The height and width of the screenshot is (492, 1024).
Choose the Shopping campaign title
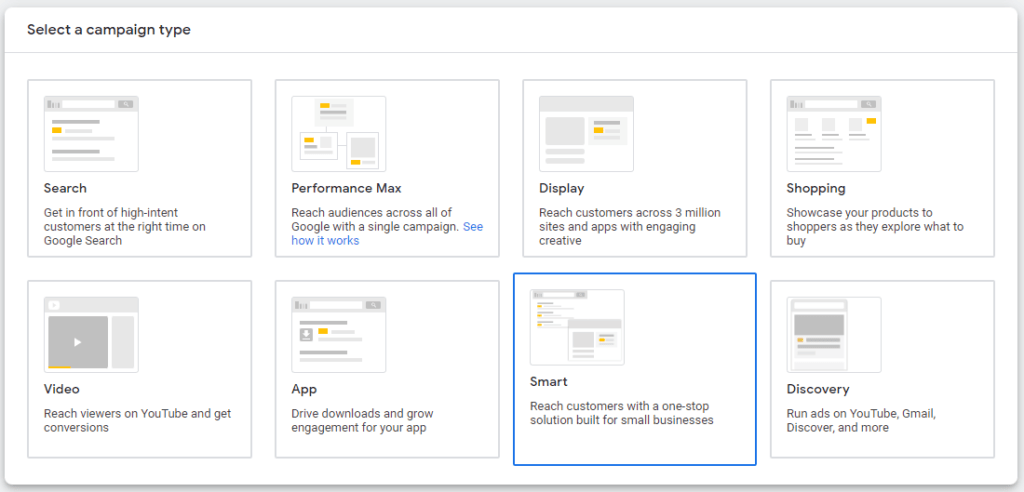pyautogui.click(x=816, y=189)
